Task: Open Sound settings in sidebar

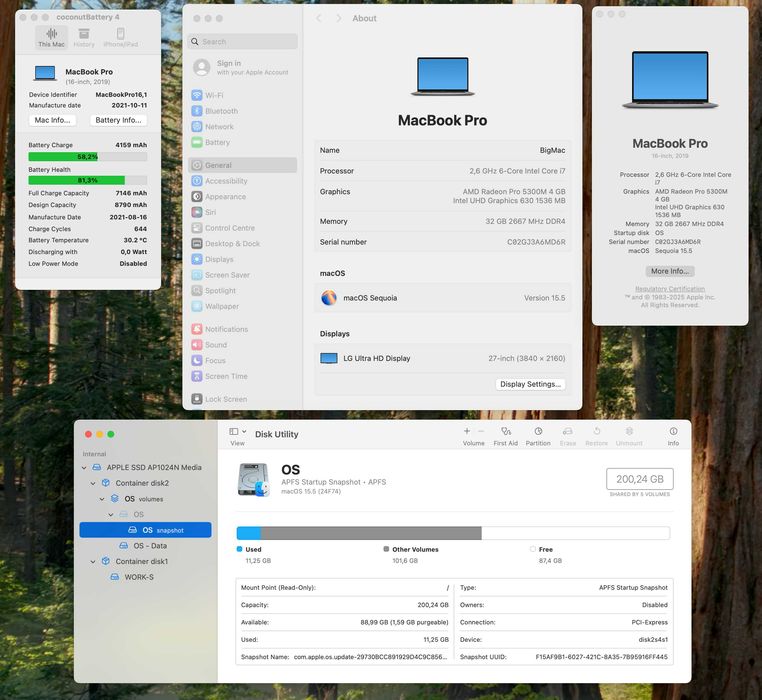Action: (242, 345)
